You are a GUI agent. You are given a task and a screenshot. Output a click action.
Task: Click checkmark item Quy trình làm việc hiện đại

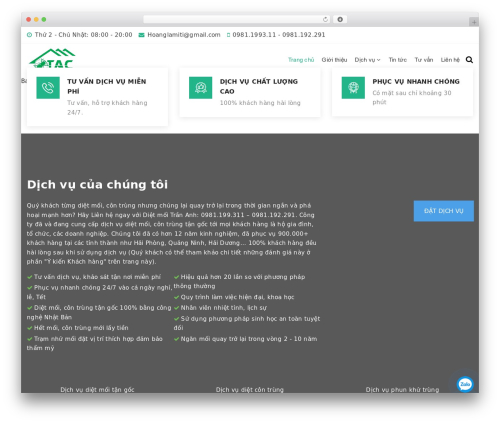pos(234,297)
